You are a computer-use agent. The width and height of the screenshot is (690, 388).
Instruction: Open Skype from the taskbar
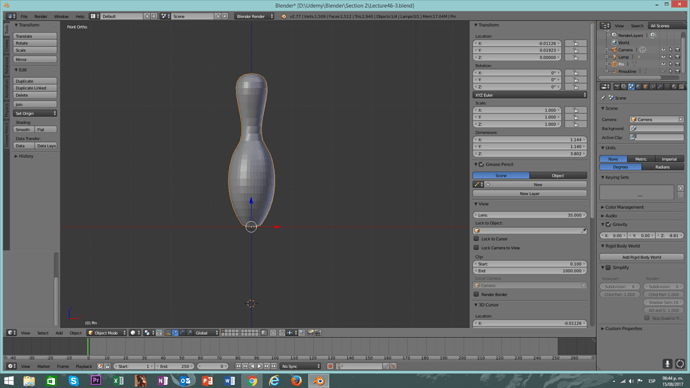73,381
